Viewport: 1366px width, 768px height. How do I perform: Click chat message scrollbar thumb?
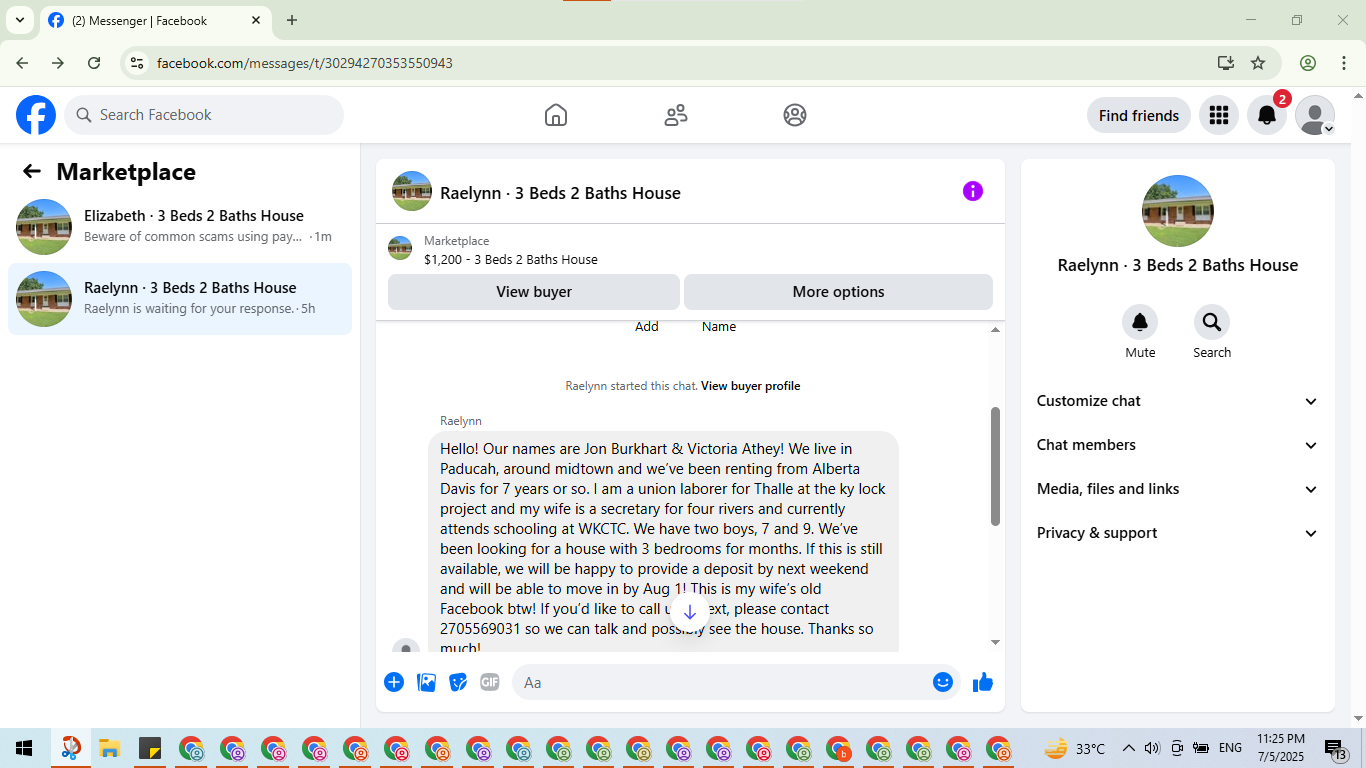coord(995,466)
